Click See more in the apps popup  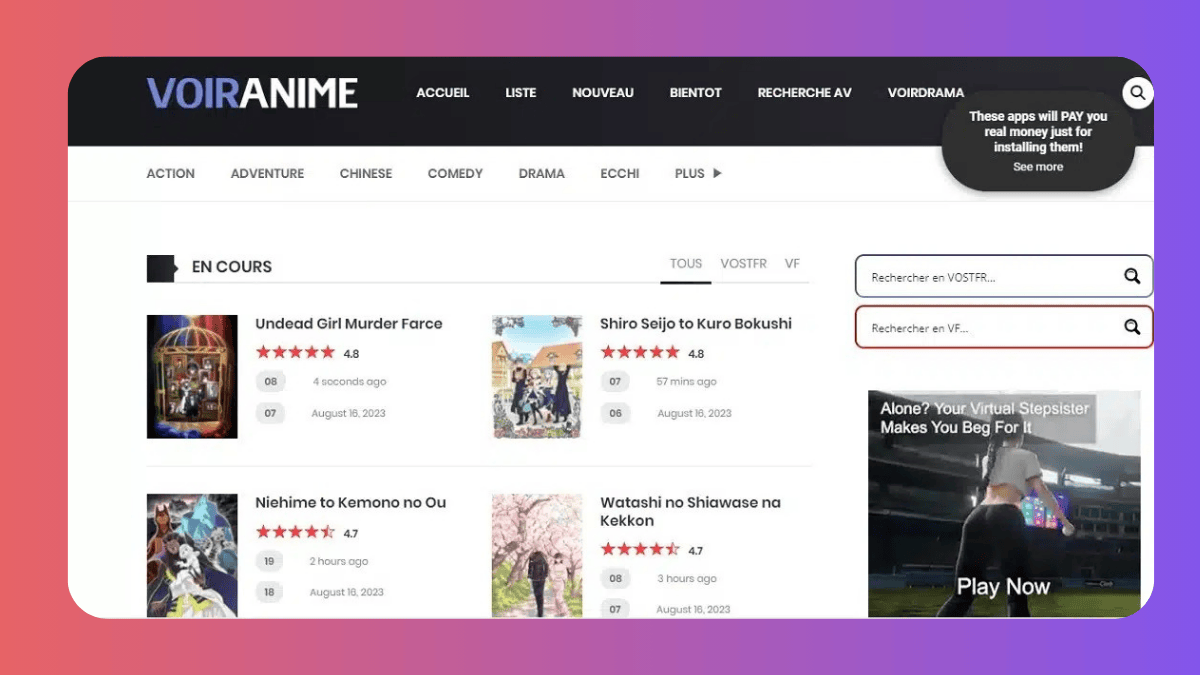(x=1038, y=167)
